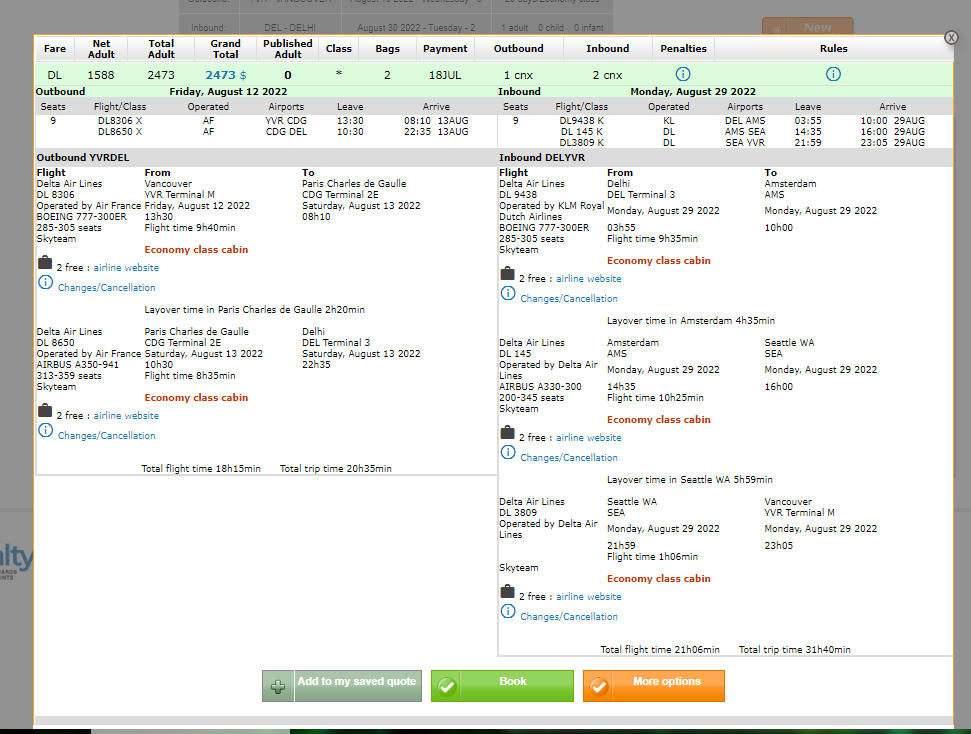The height and width of the screenshot is (734, 971).
Task: Click the Grand Total 2473 $ amount
Action: [x=225, y=75]
